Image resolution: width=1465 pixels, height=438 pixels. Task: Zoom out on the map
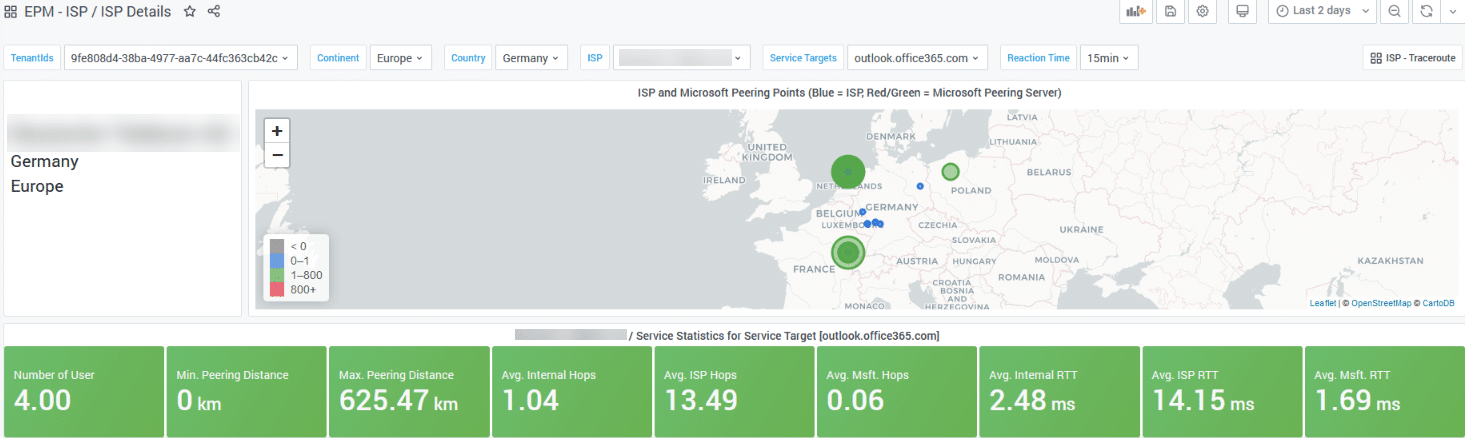pyautogui.click(x=277, y=156)
